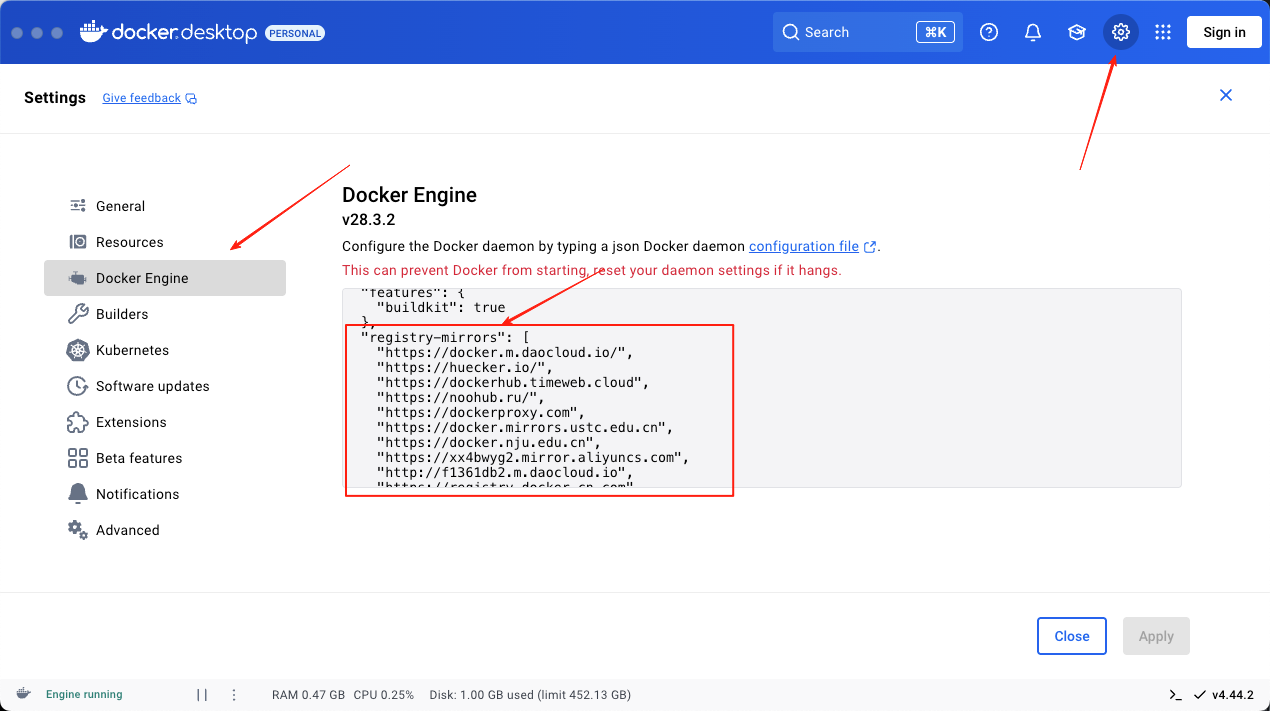Select the Notifications settings tab
Viewport: 1270px width, 711px height.
pos(165,494)
